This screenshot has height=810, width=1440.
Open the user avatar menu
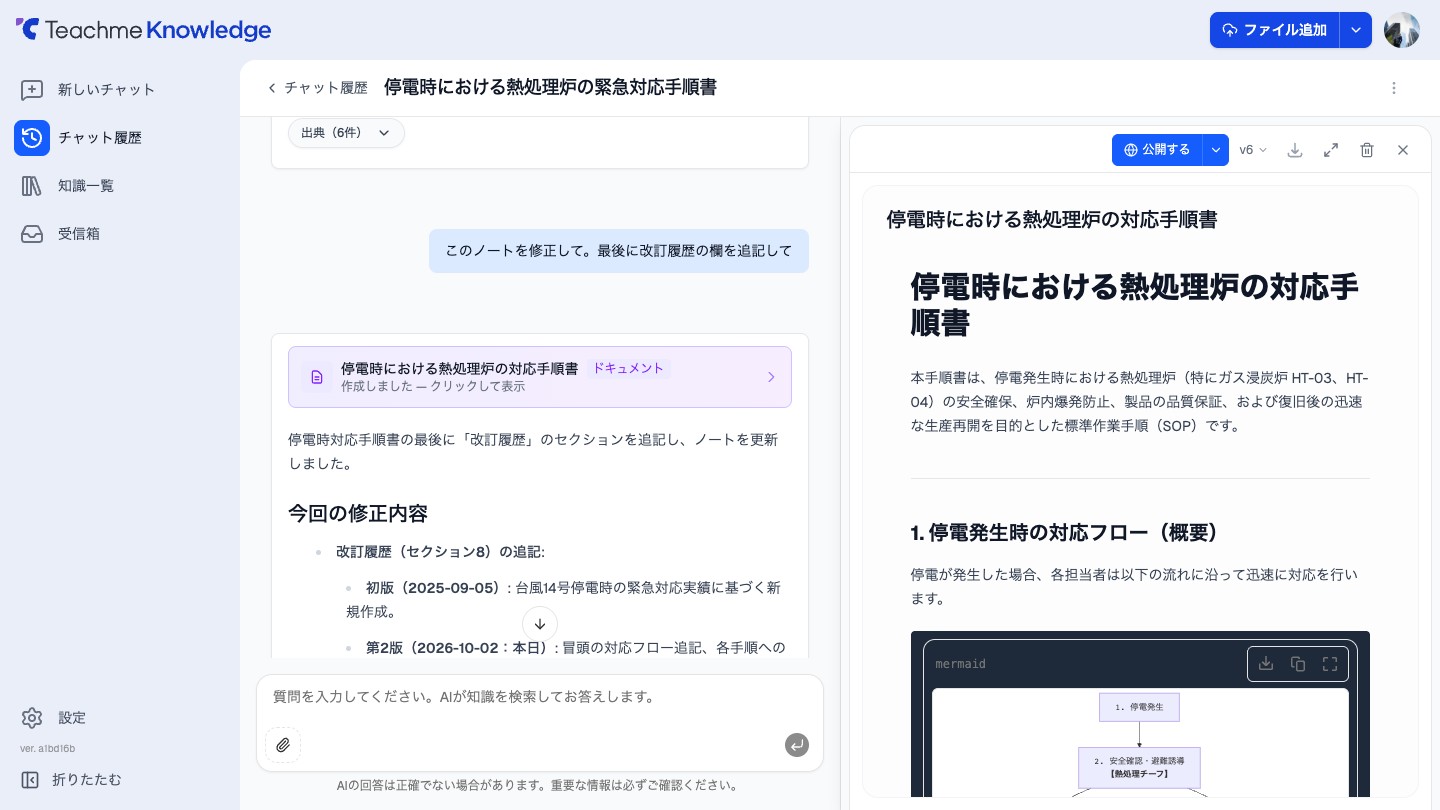[1402, 30]
